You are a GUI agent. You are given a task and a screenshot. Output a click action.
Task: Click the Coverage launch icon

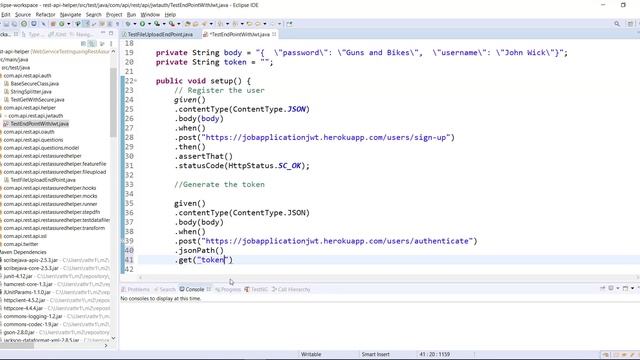(157, 24)
